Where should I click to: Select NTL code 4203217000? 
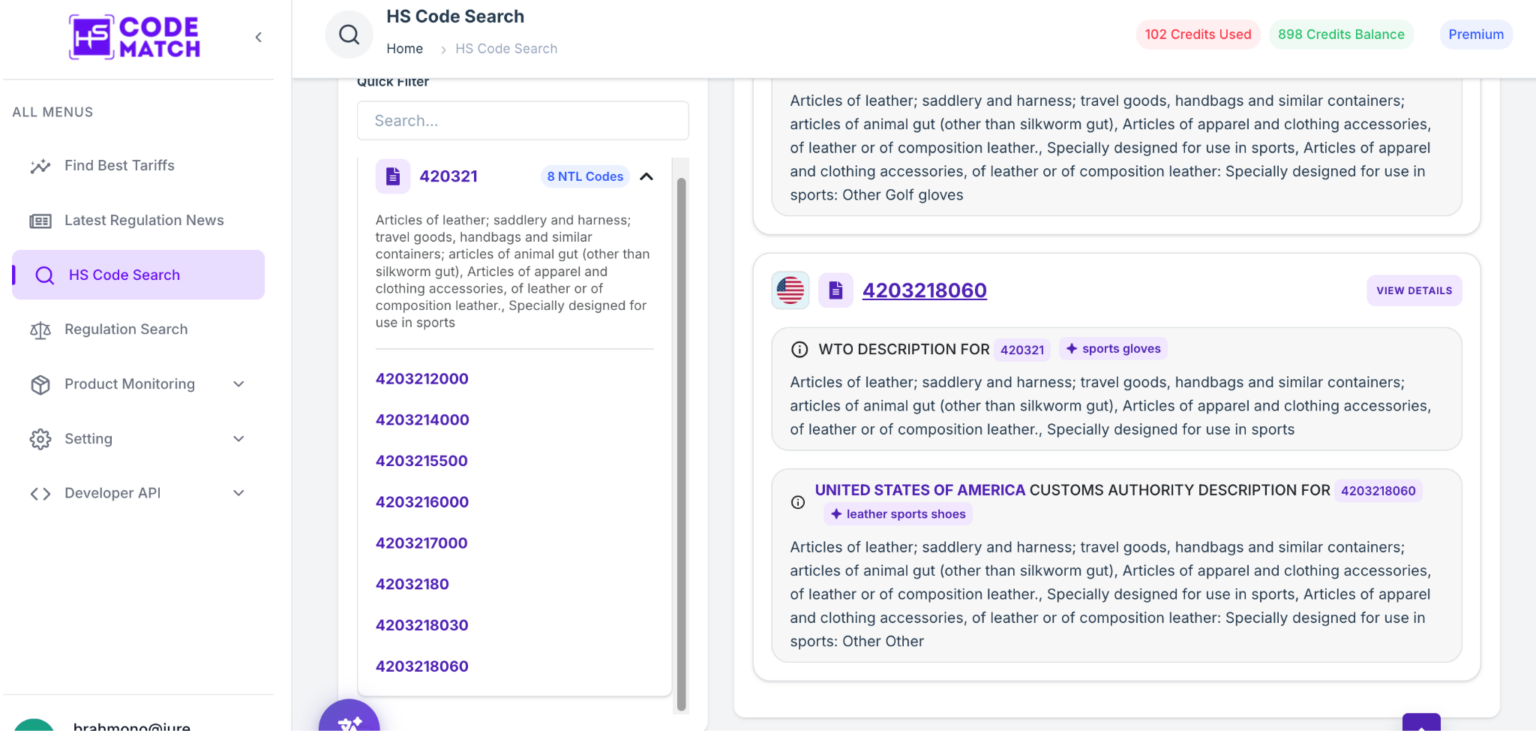[x=422, y=543]
